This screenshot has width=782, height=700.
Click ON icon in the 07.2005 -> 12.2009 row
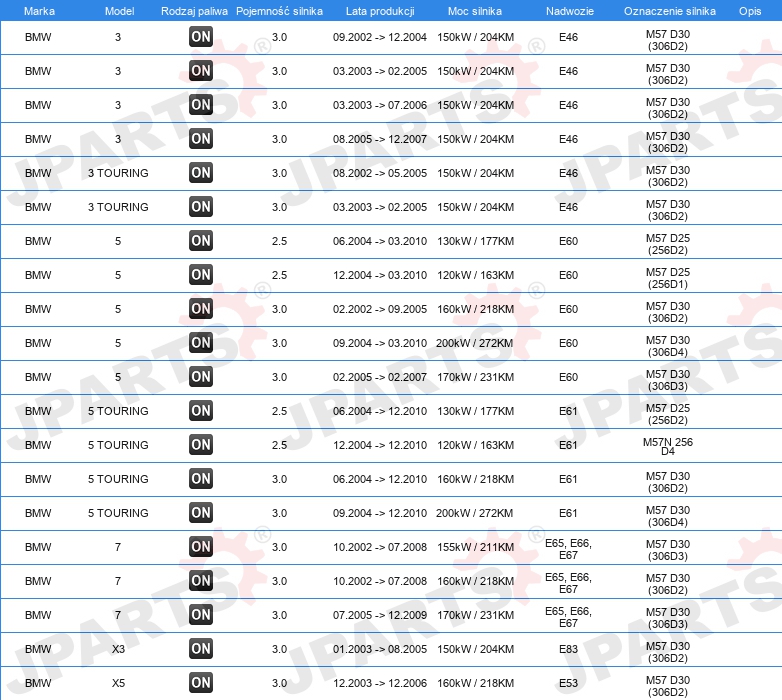point(201,615)
